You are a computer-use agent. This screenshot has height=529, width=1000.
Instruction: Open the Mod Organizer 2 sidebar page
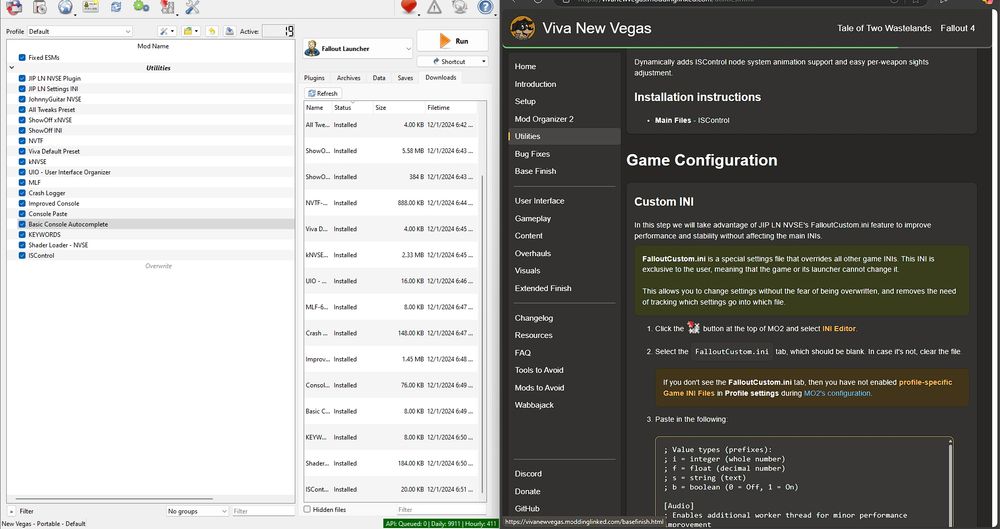coord(544,119)
